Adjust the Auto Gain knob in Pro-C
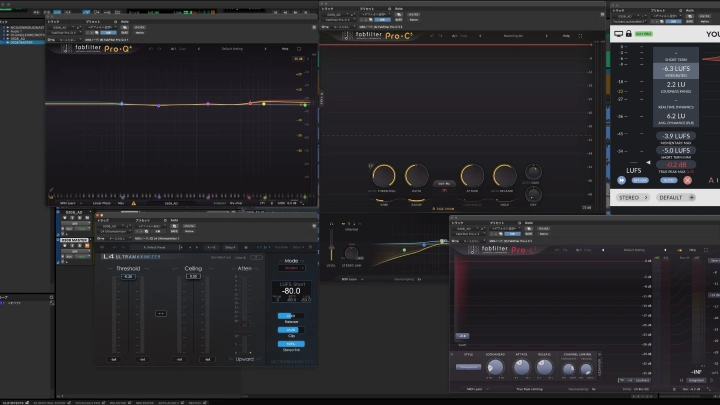Viewport: 720px width, 405px height. tap(533, 172)
